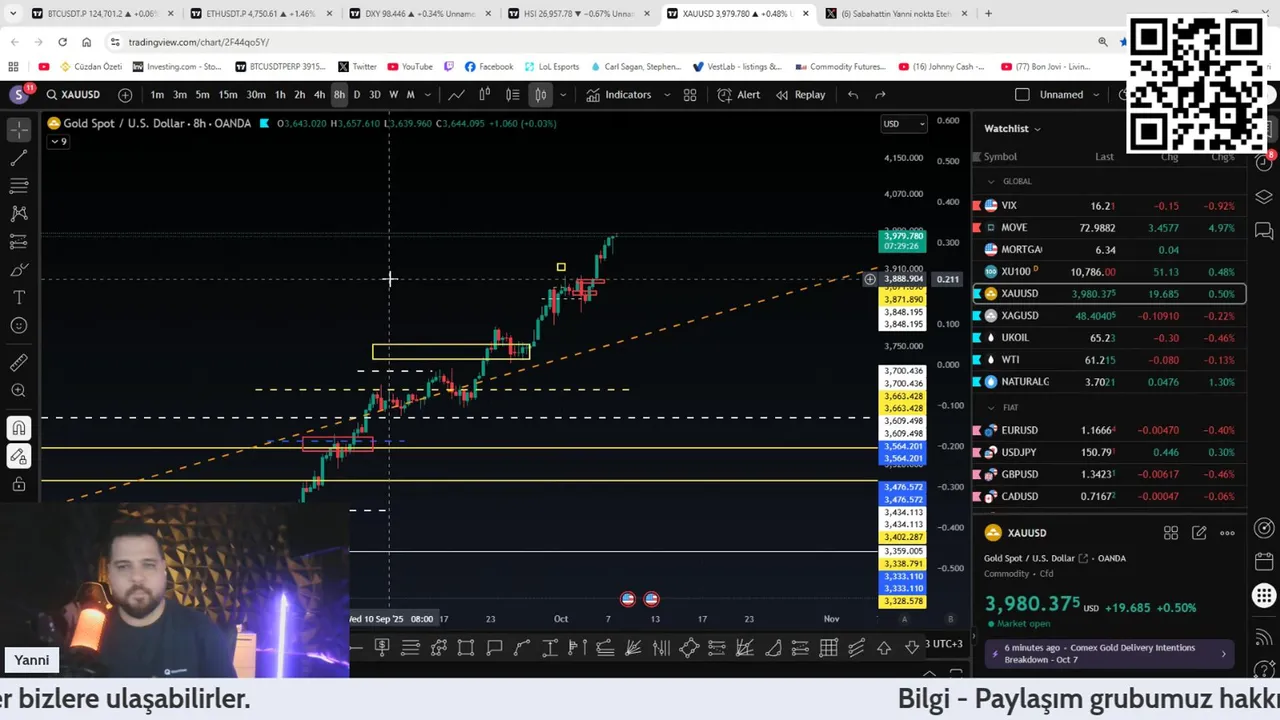Screen dimensions: 1280x720
Task: Open the UTC+3 timezone menu
Action: 944,644
